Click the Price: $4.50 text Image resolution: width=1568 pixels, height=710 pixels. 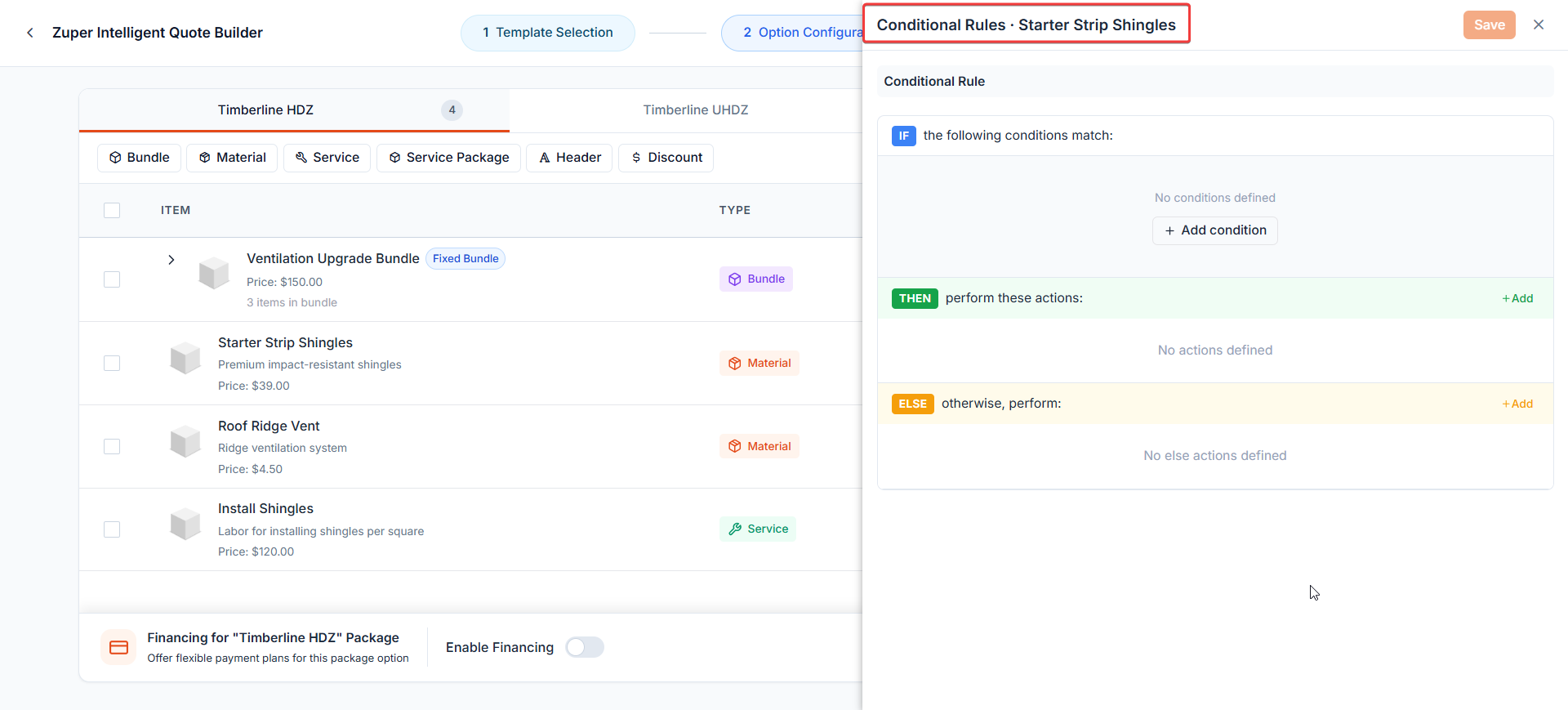point(250,469)
